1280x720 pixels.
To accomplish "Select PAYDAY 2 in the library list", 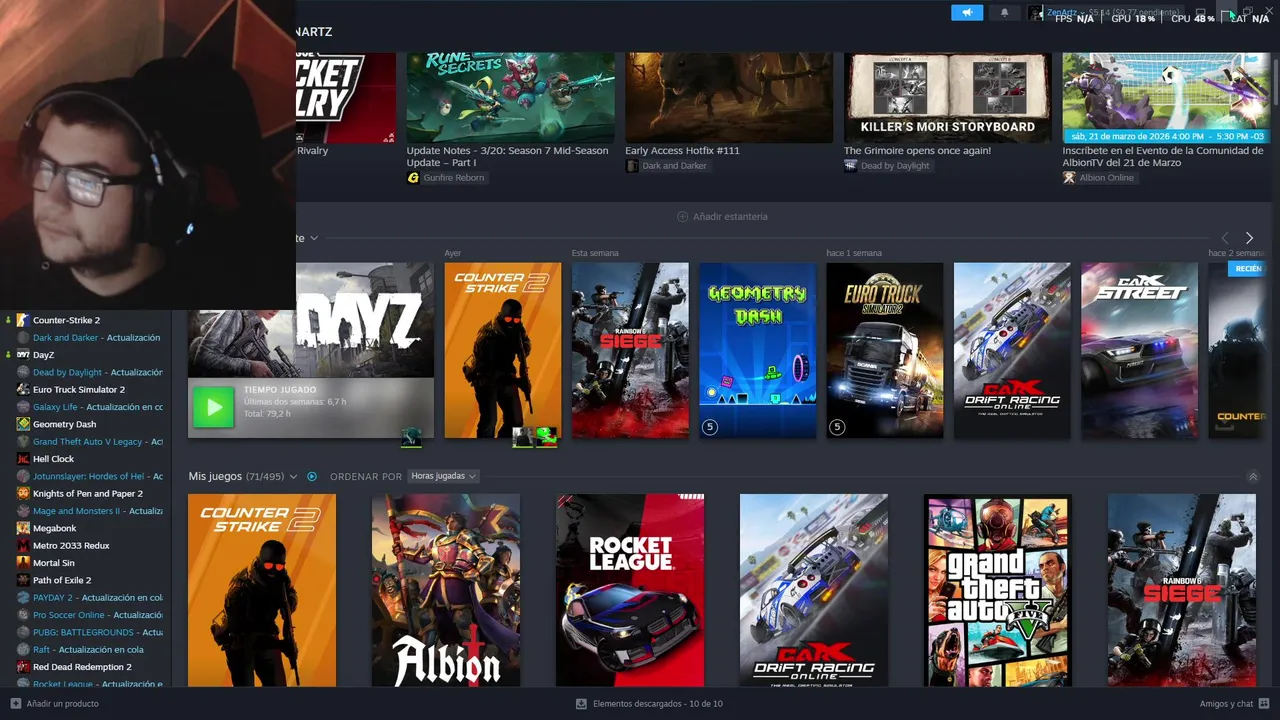I will pos(87,597).
